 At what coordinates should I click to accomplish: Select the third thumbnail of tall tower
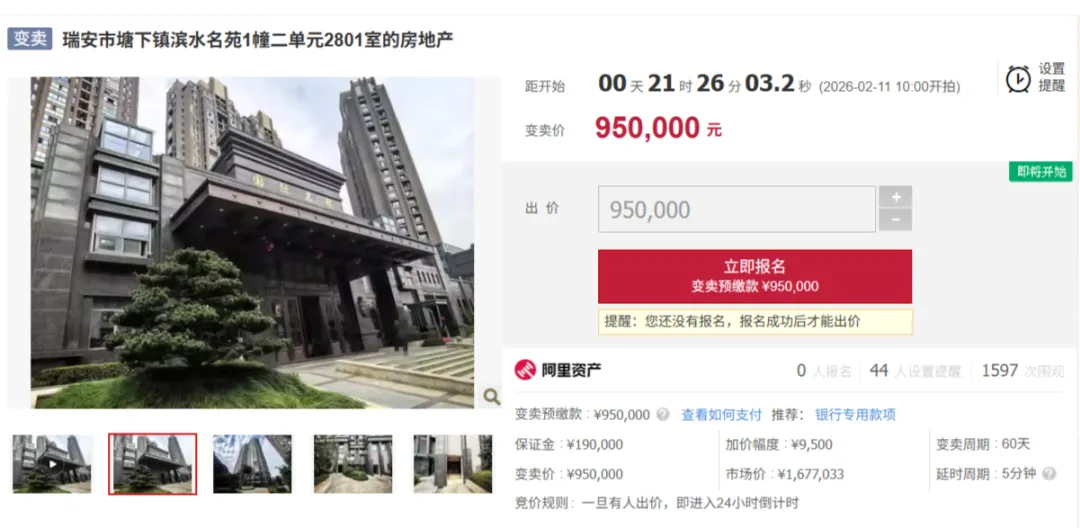pyautogui.click(x=252, y=463)
